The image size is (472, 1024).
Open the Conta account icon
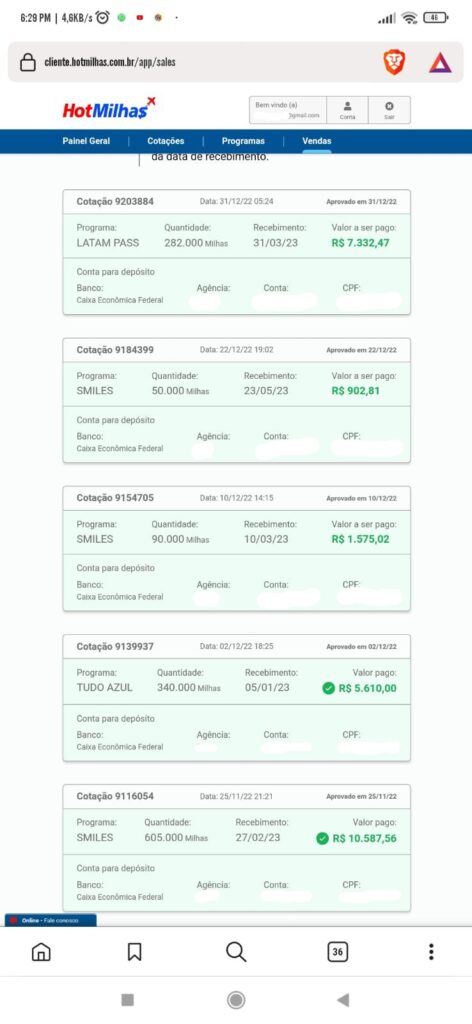pyautogui.click(x=347, y=110)
